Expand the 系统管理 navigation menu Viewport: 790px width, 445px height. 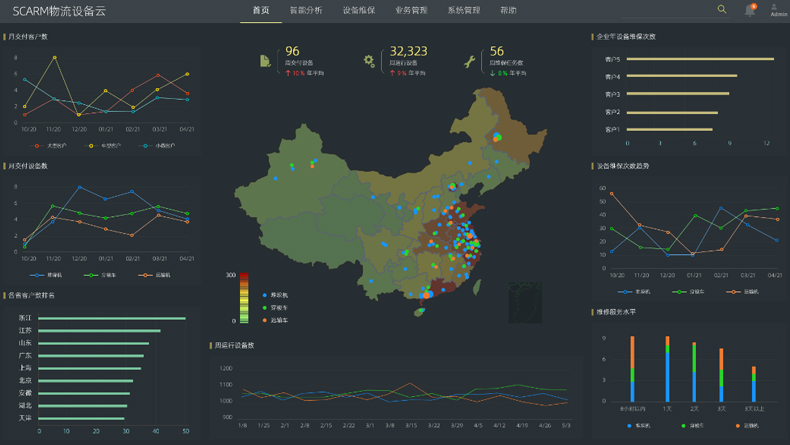tap(463, 10)
